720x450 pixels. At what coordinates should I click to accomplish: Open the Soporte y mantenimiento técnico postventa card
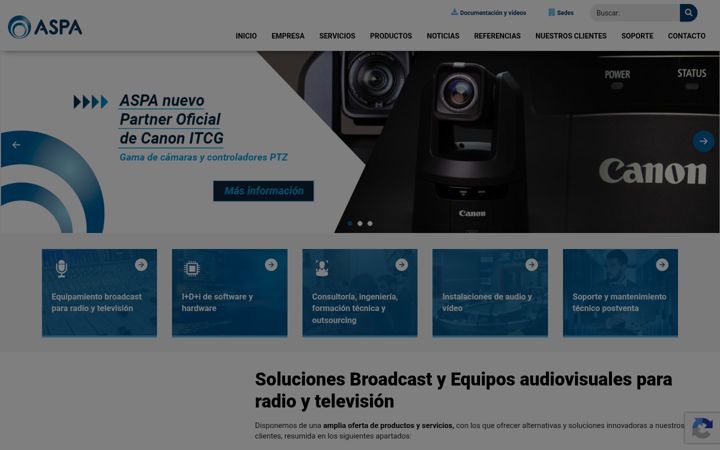point(620,292)
